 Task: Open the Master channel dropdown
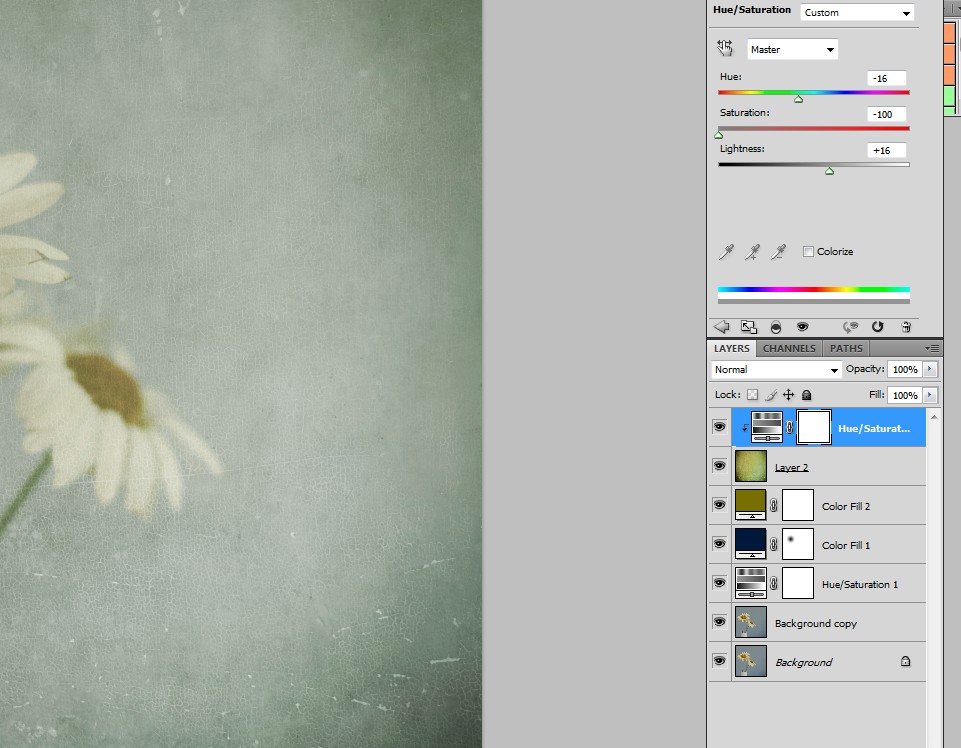(x=792, y=49)
